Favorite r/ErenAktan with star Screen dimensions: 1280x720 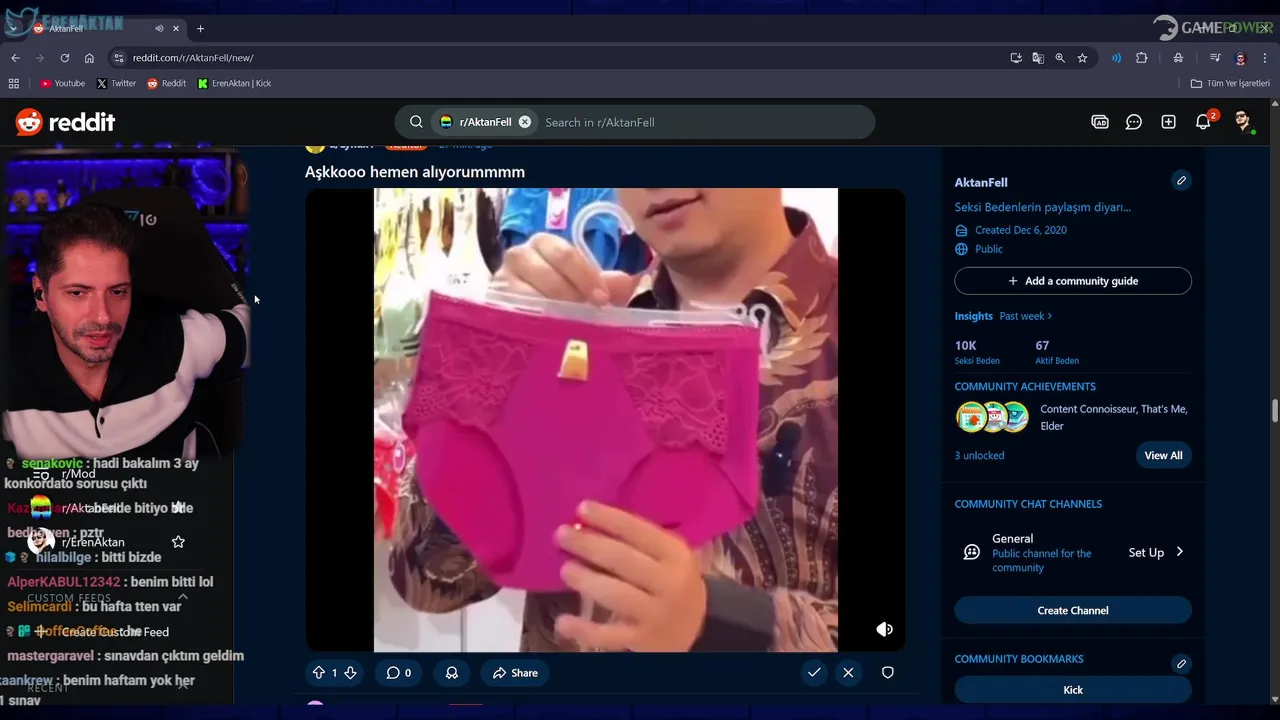pyautogui.click(x=178, y=542)
